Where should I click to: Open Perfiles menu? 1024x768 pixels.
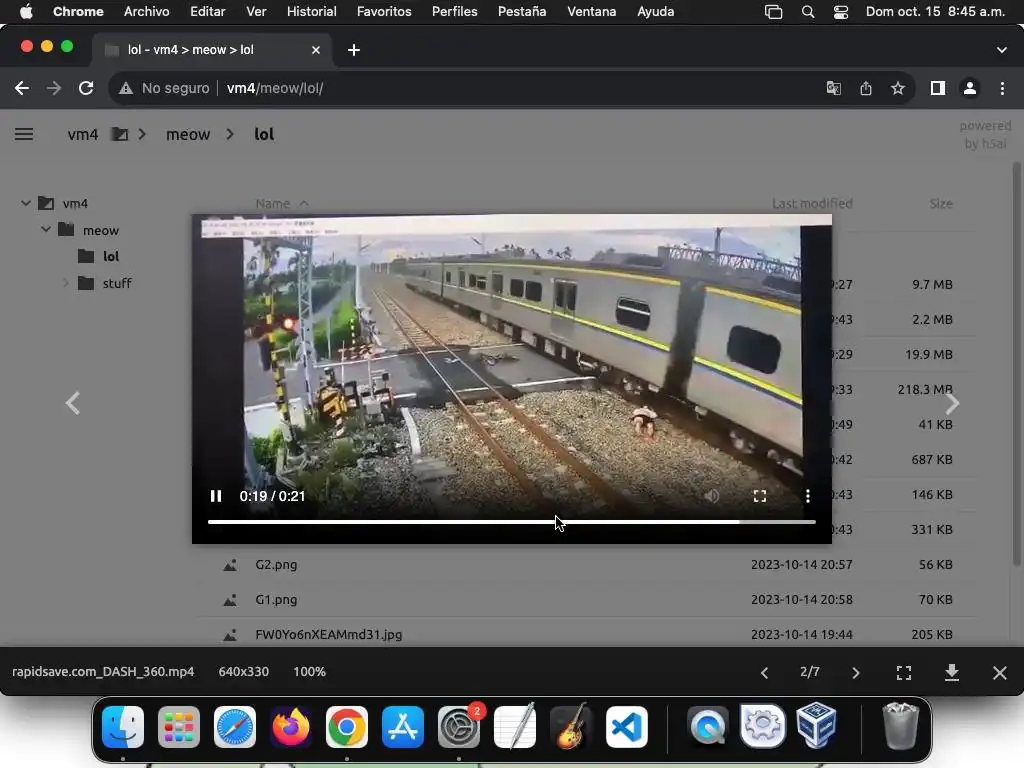click(455, 12)
